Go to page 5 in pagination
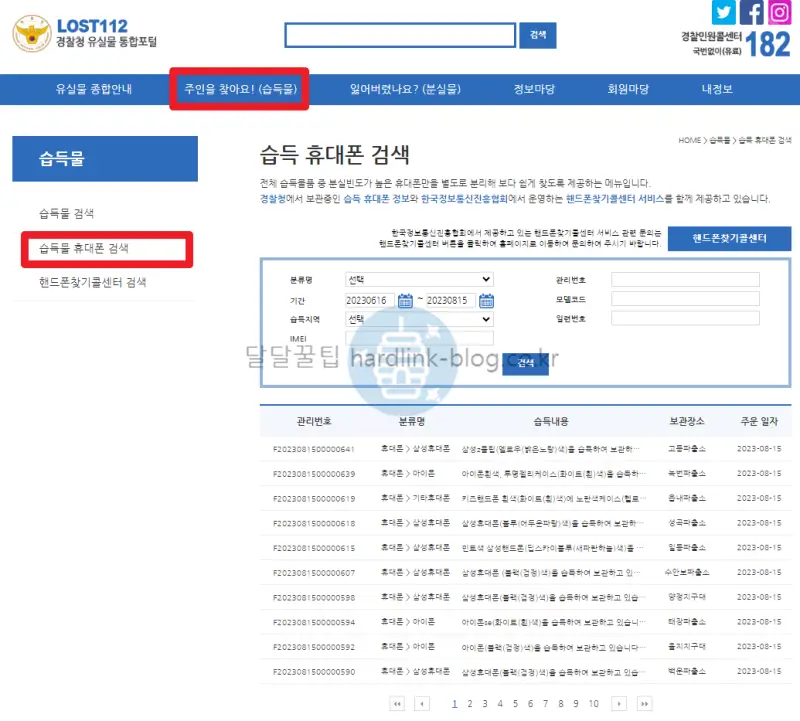The width and height of the screenshot is (800, 721). (x=516, y=704)
